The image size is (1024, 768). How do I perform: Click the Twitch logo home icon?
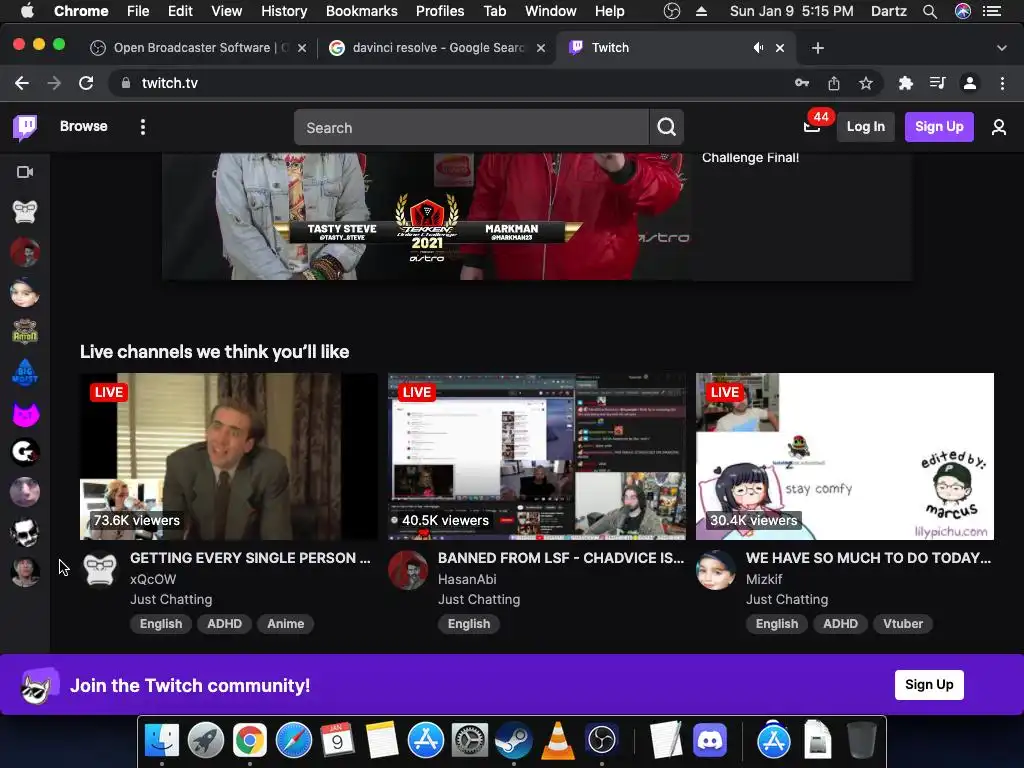(25, 127)
